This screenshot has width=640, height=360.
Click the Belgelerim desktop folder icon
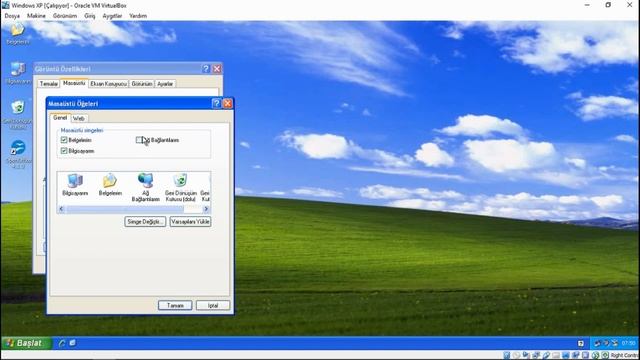tap(18, 29)
